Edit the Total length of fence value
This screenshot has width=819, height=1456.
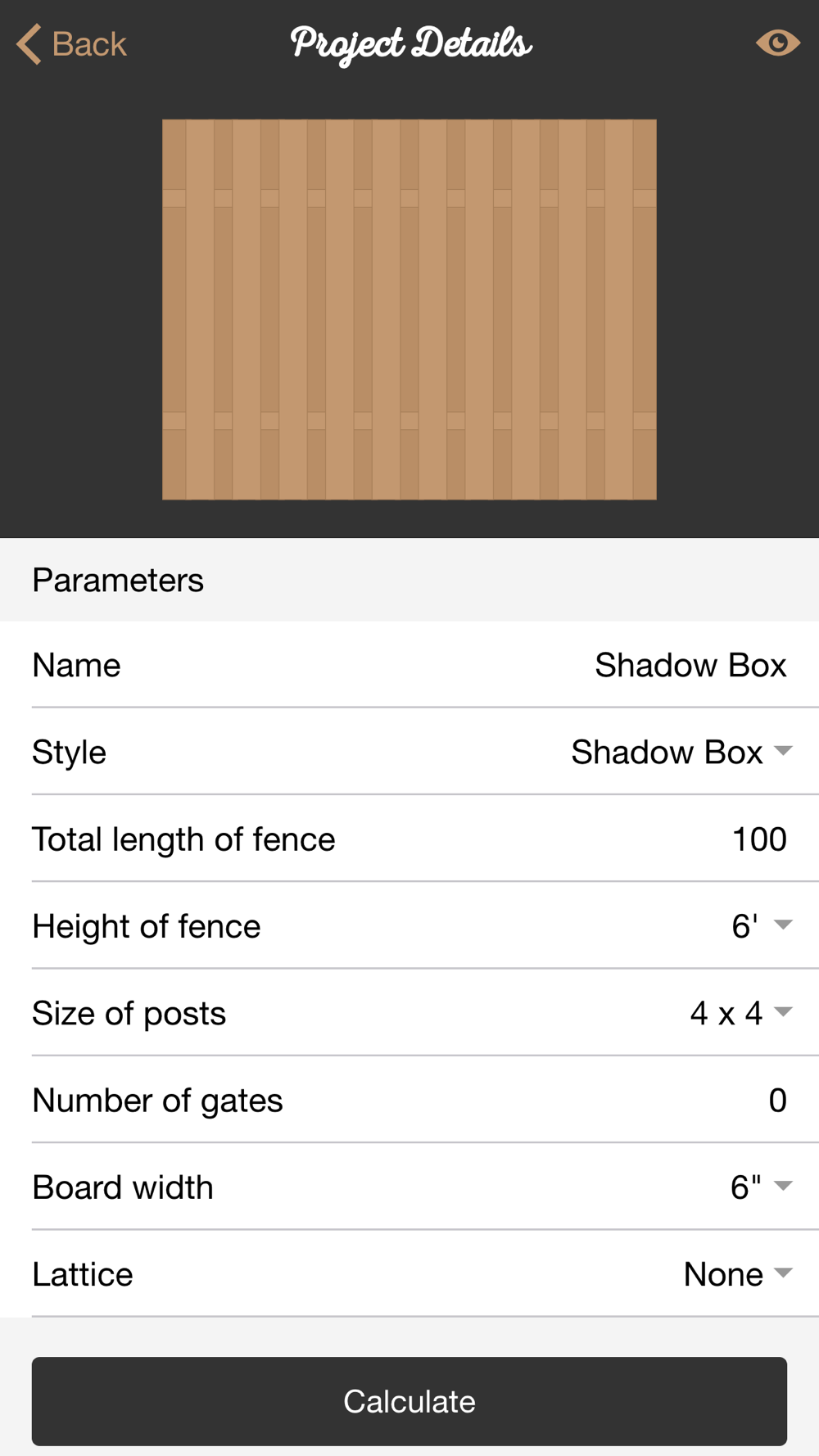pyautogui.click(x=758, y=839)
